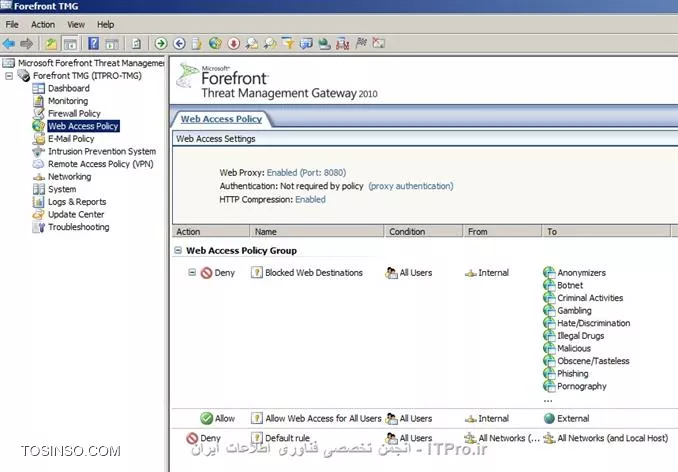This screenshot has height=472, width=678.
Task: Click the Phishing category
Action: coord(572,373)
